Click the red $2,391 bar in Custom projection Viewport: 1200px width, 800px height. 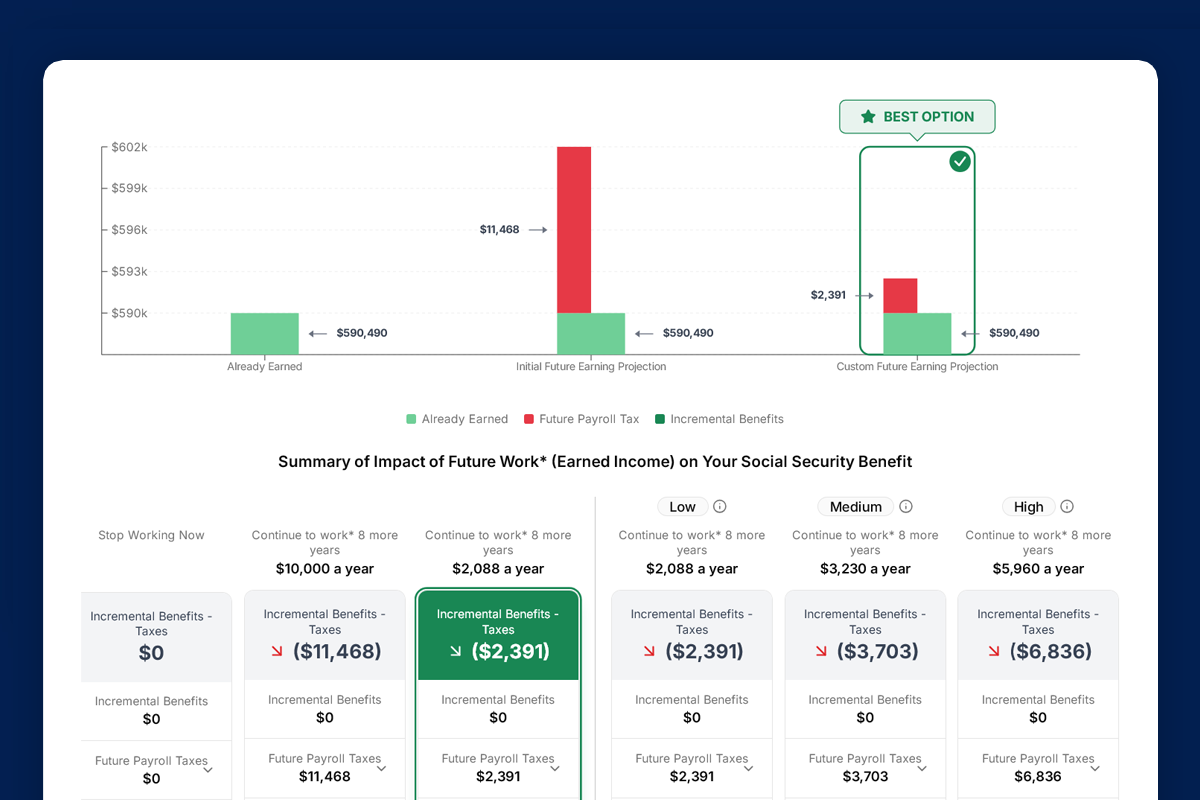tap(900, 296)
